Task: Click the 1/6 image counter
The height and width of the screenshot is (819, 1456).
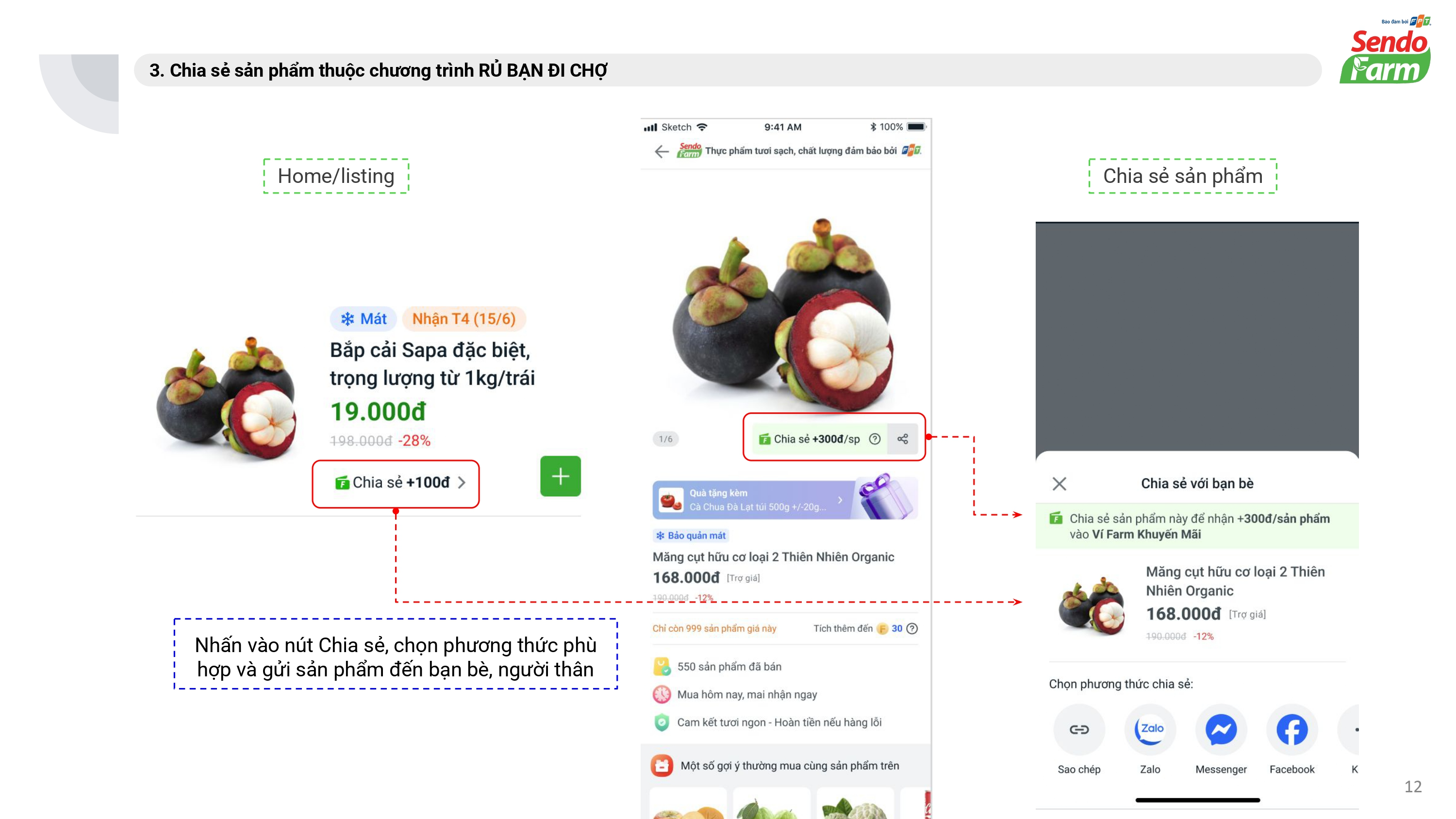Action: point(666,439)
